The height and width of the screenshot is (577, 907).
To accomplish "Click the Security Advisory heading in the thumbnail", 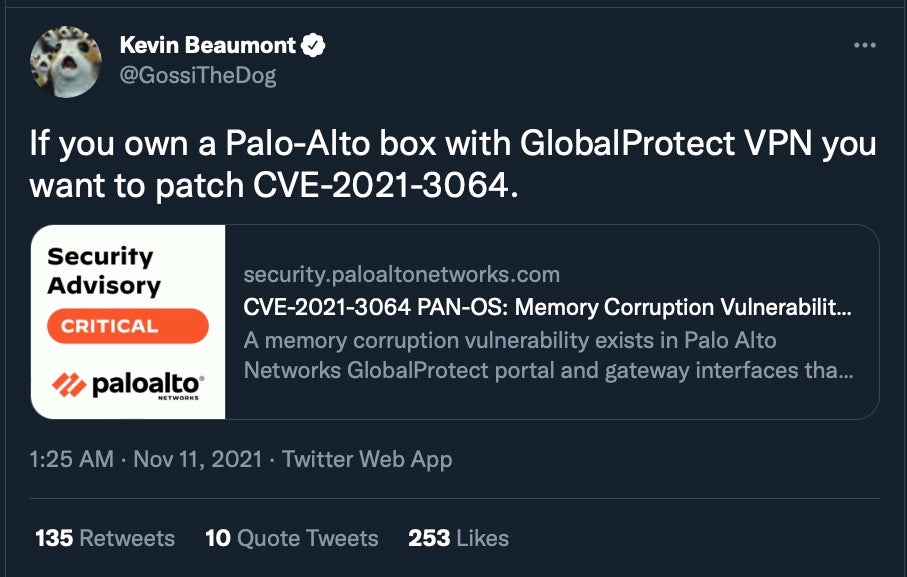I will (x=104, y=270).
